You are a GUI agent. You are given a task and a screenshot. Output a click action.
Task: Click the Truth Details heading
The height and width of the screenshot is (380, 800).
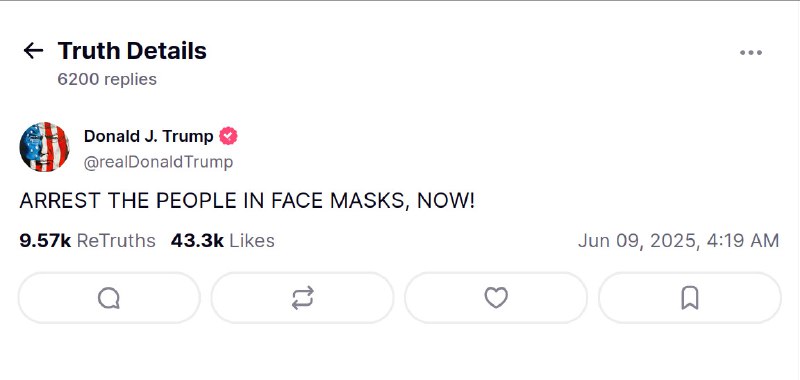(x=132, y=50)
